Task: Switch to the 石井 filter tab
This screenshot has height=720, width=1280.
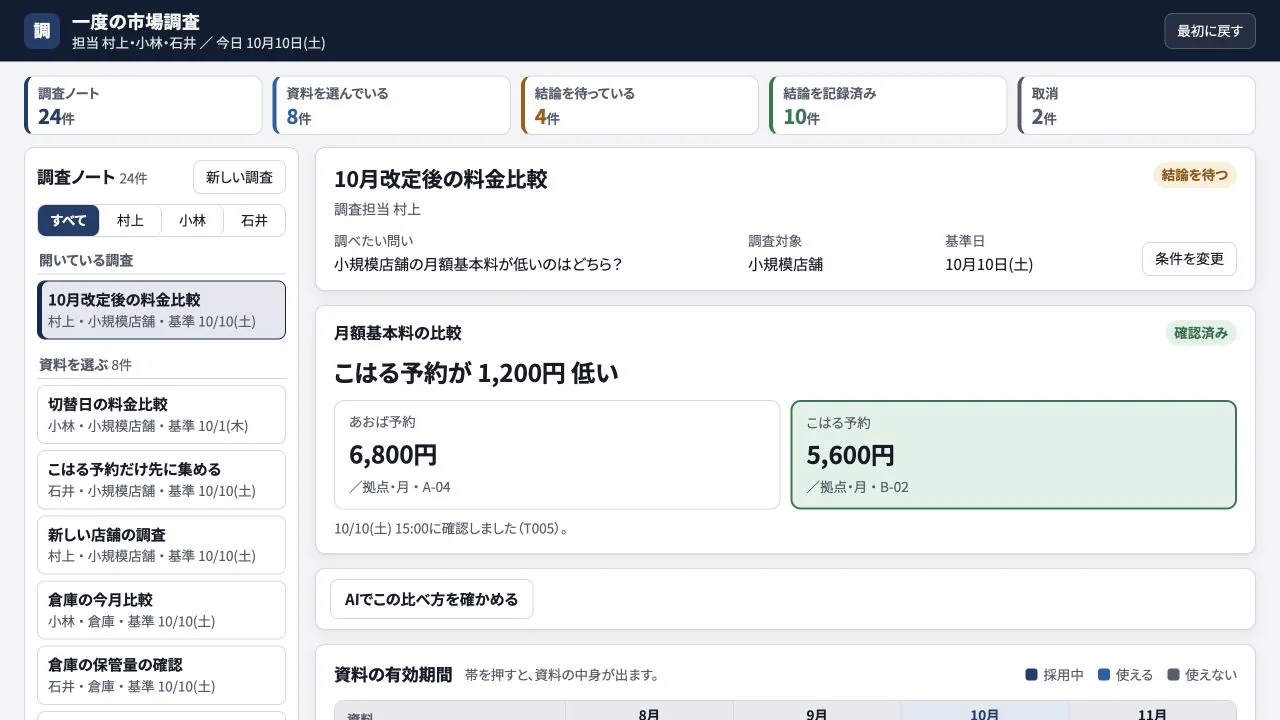Action: pyautogui.click(x=254, y=221)
